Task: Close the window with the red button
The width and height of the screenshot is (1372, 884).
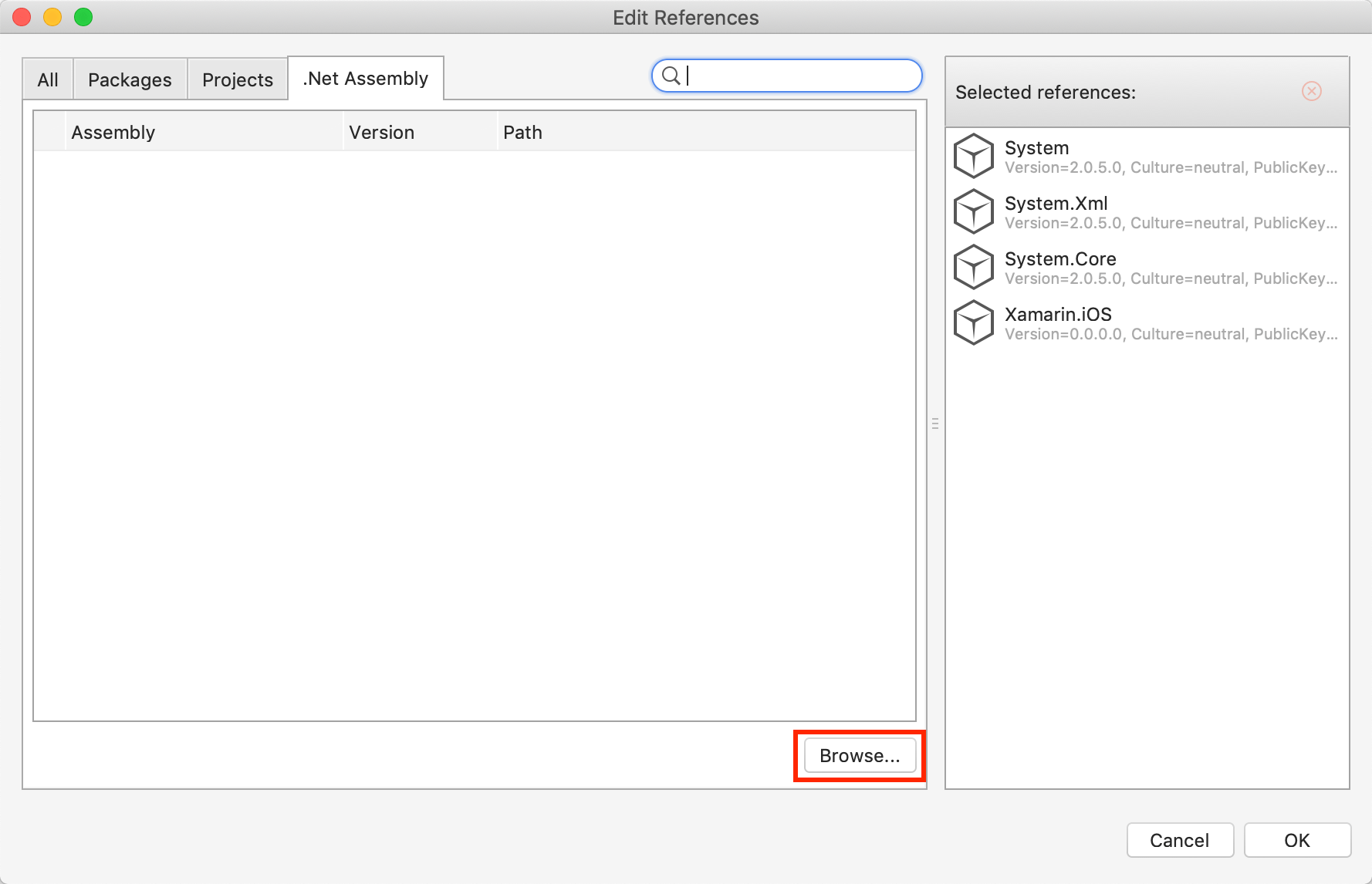Action: tap(22, 17)
